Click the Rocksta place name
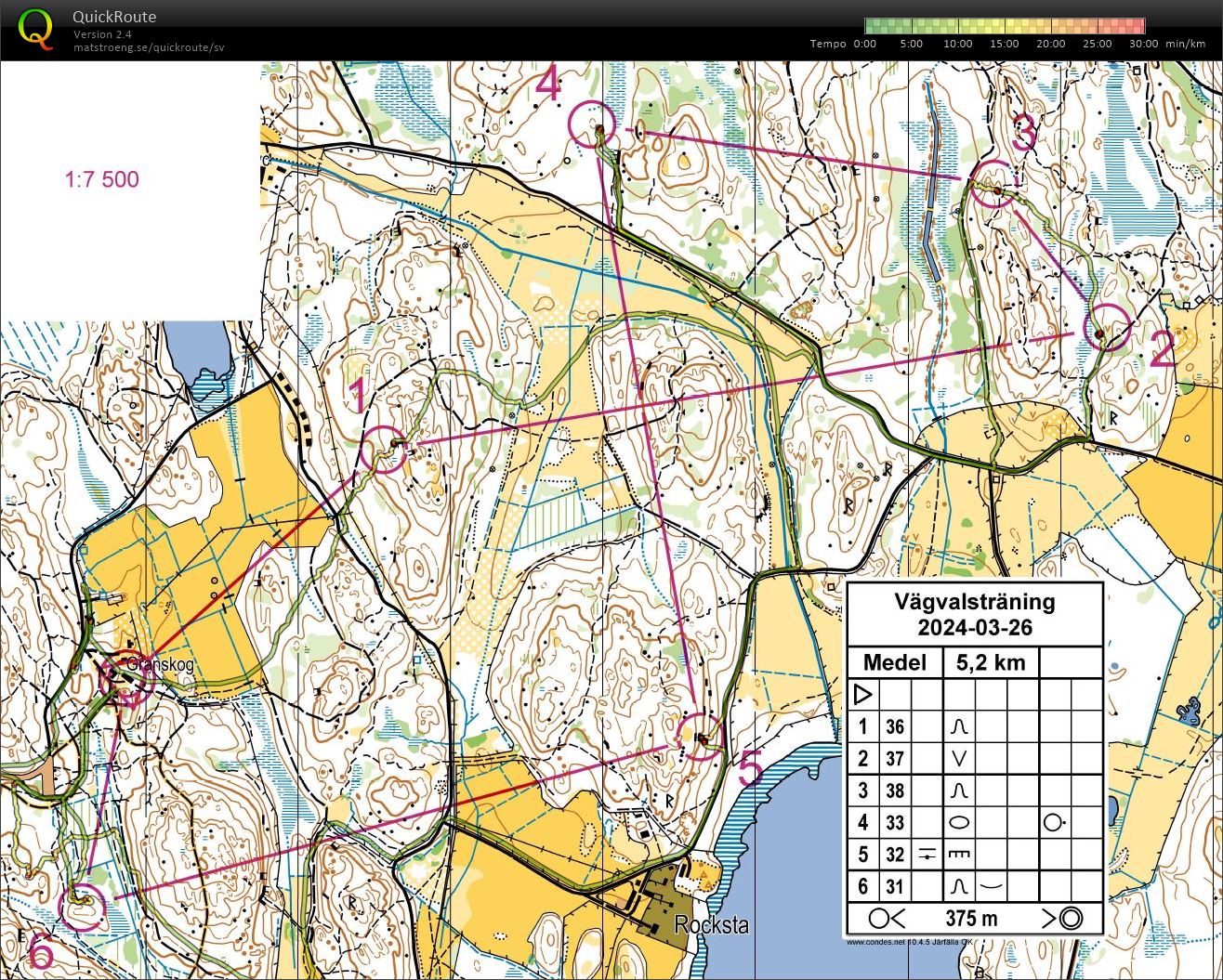Screen dimensions: 1223x980 point(711,925)
